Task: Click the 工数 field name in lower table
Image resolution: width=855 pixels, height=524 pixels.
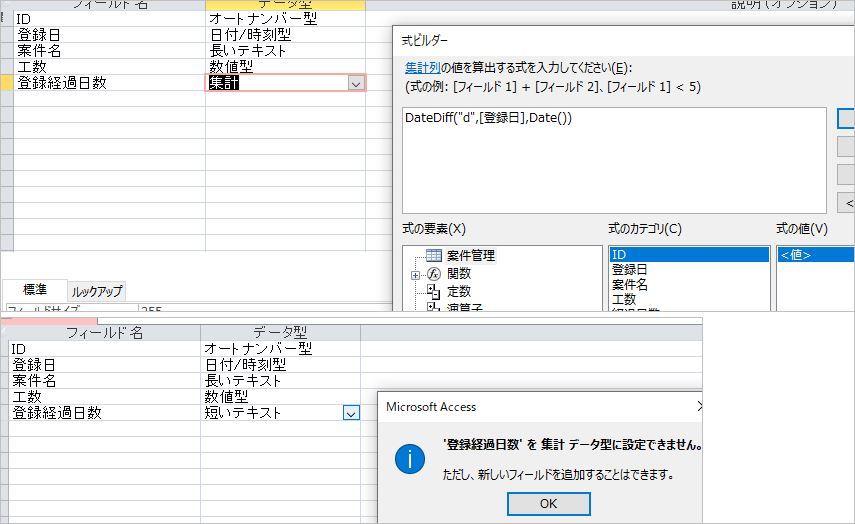Action: click(104, 396)
